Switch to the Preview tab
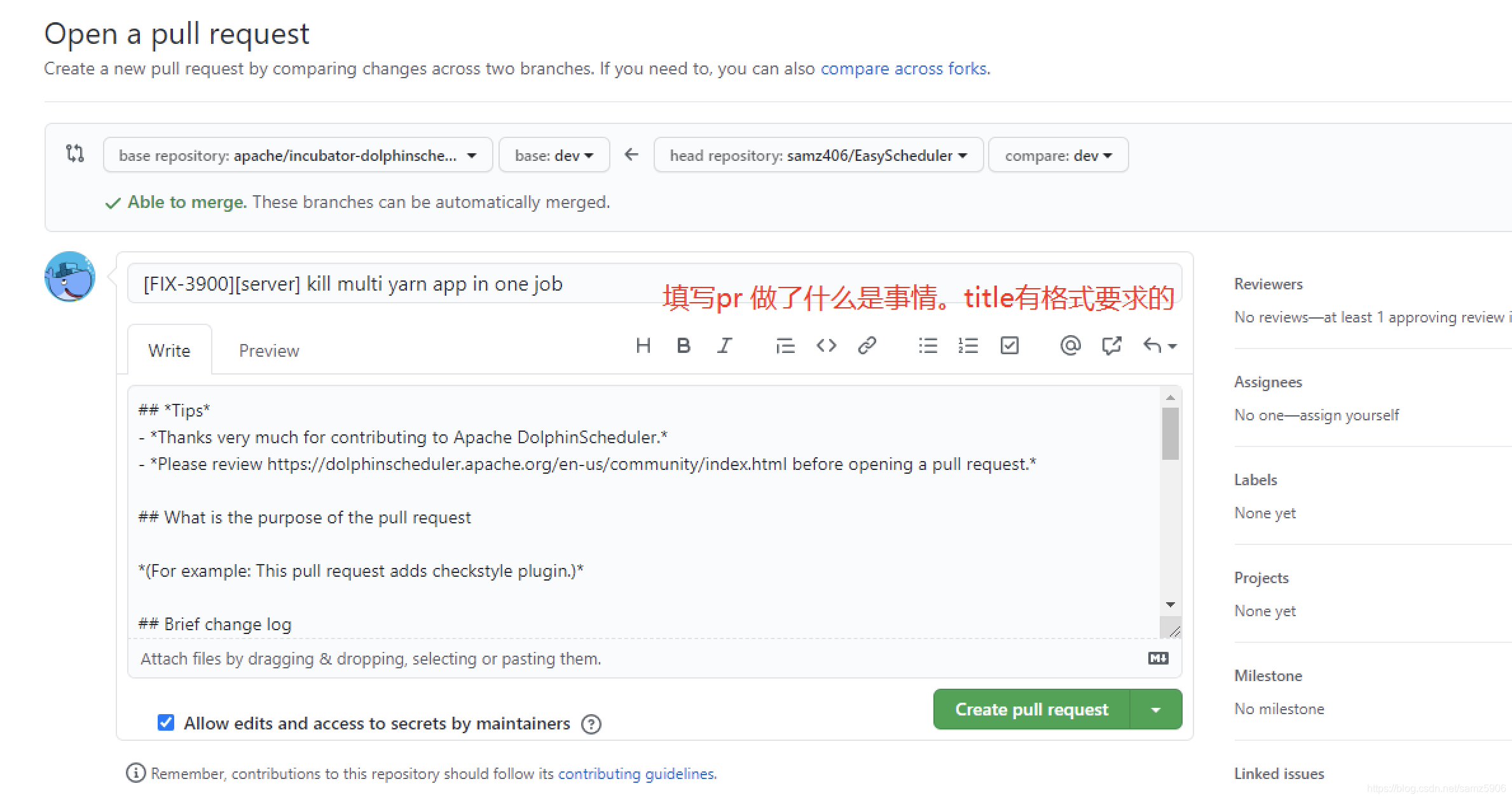The image size is (1512, 800). pos(268,351)
